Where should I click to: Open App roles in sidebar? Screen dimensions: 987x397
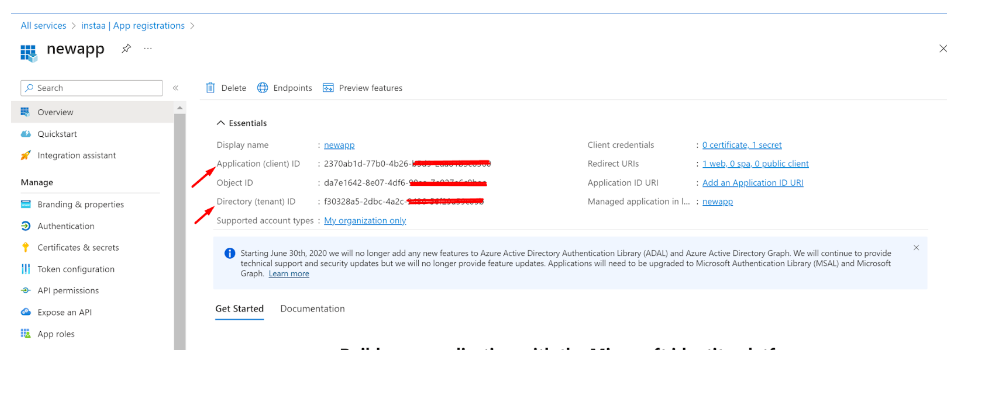[x=56, y=333]
